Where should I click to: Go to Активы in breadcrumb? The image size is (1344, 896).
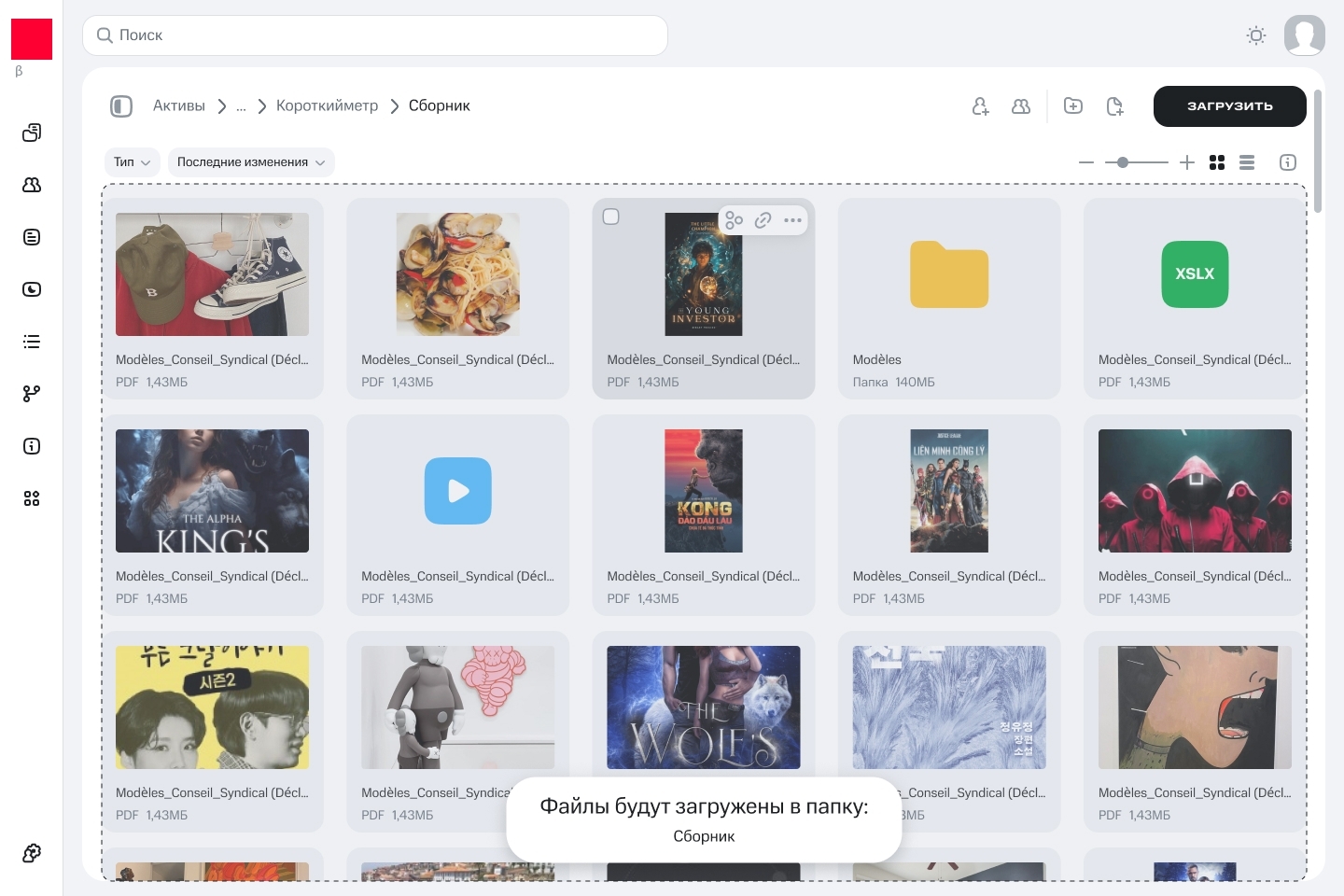click(x=179, y=106)
